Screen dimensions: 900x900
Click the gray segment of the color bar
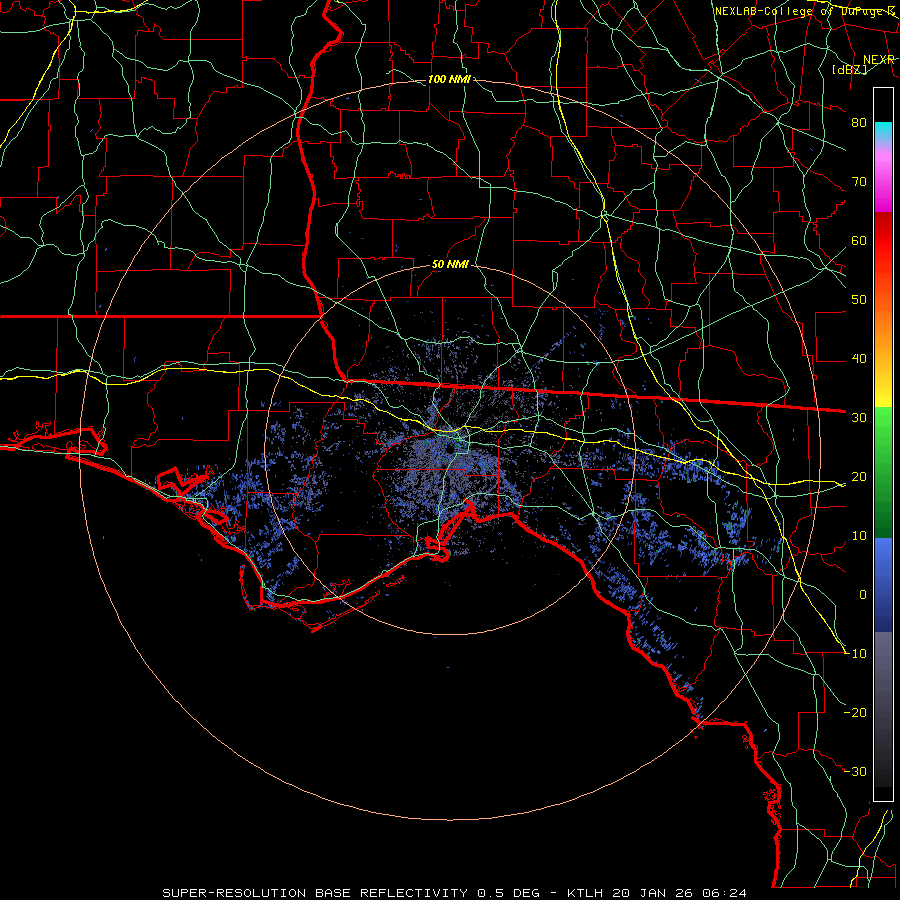pyautogui.click(x=883, y=709)
